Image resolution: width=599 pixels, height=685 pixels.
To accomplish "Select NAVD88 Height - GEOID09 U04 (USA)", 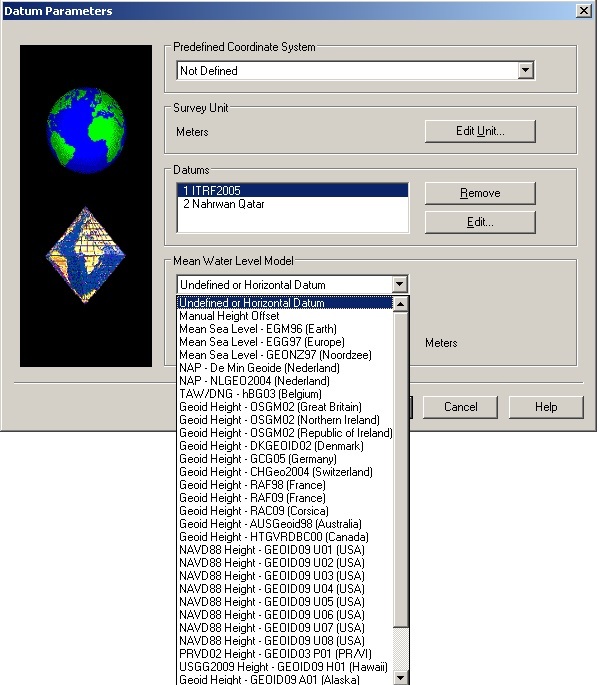I will click(285, 588).
